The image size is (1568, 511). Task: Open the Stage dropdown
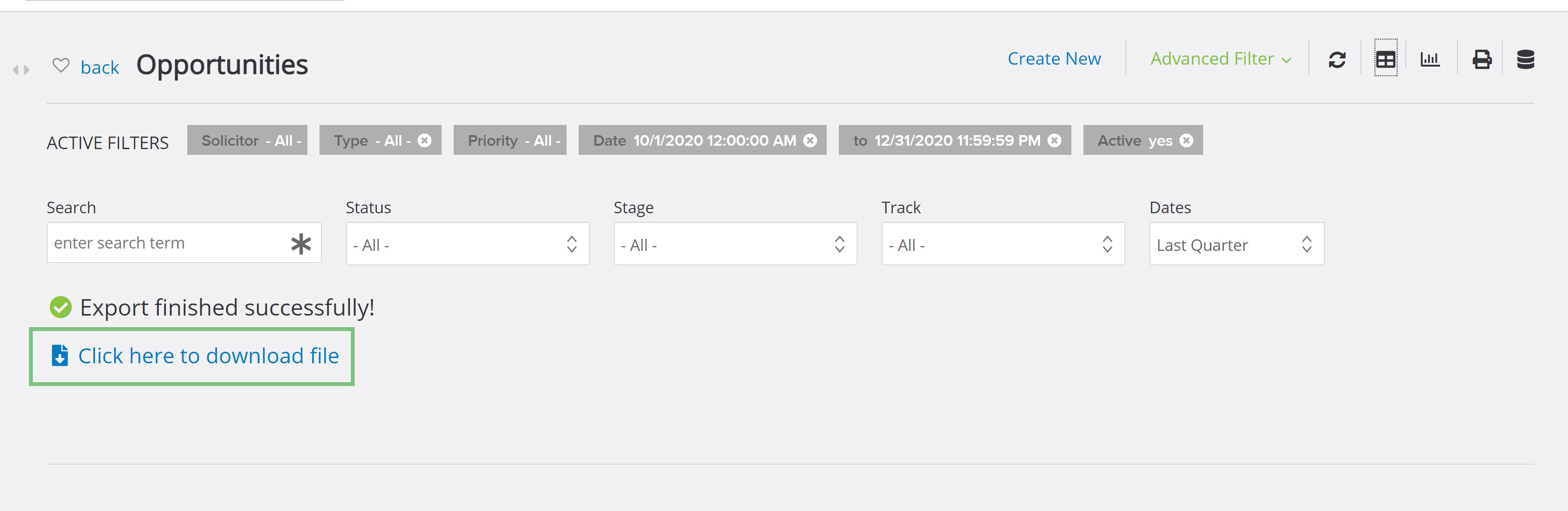pos(735,244)
